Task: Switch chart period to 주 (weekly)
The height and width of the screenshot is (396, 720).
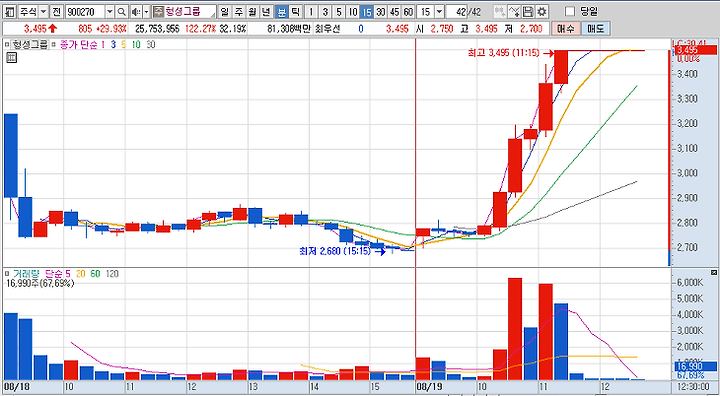Action: click(239, 11)
